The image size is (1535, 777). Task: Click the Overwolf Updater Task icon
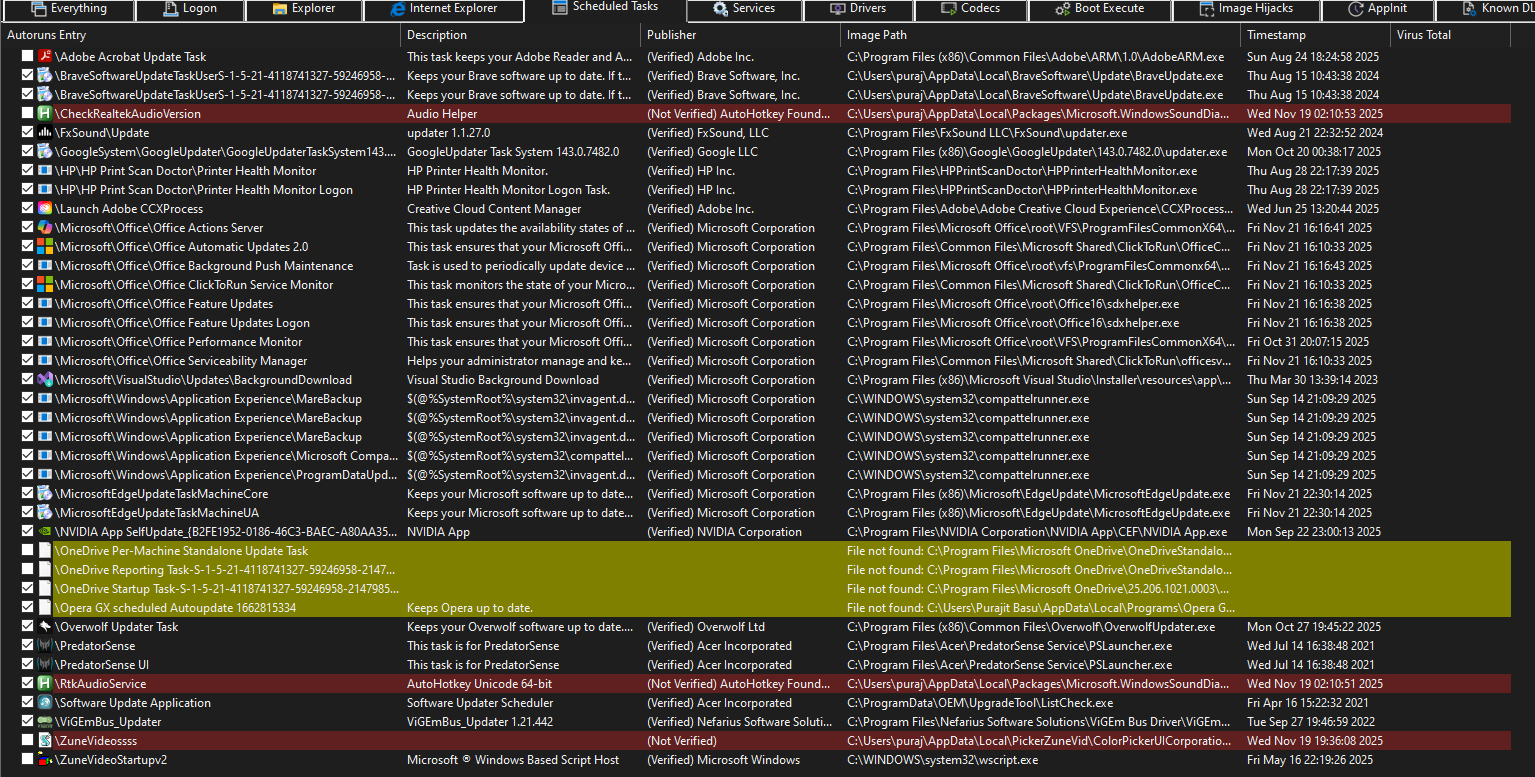click(x=45, y=627)
